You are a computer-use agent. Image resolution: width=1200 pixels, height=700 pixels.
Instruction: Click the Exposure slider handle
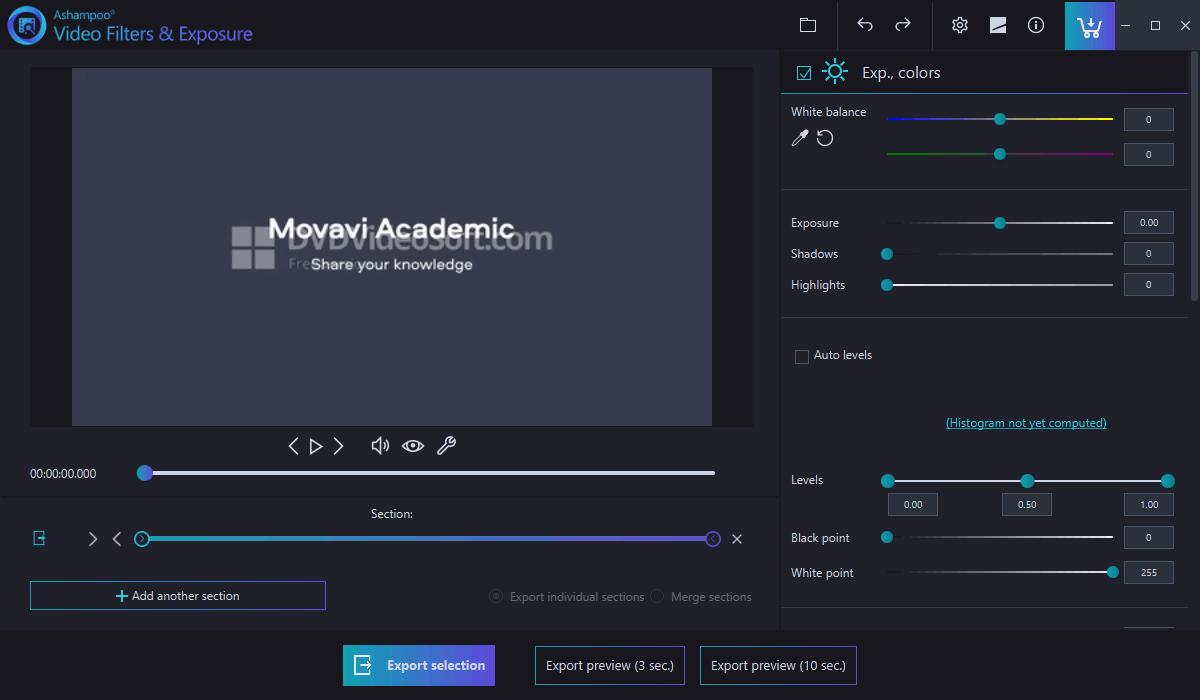click(x=1000, y=223)
